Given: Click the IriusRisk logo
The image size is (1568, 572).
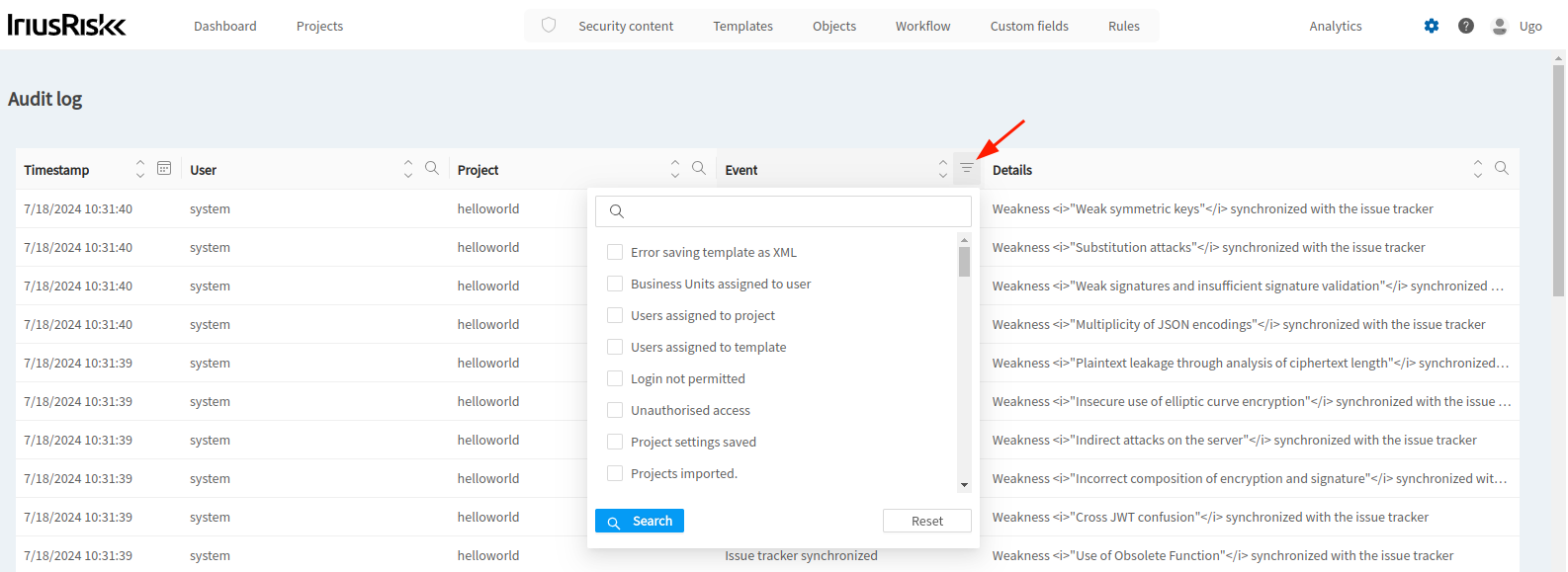Looking at the screenshot, I should (x=67, y=26).
